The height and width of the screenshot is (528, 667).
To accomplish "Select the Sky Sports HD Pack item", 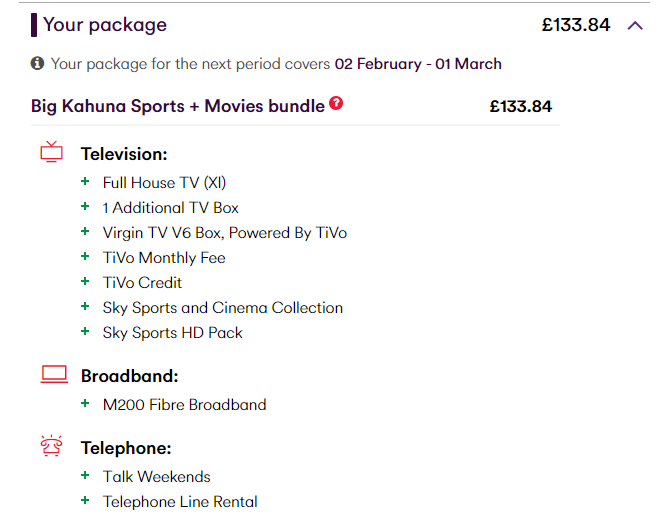I will coord(172,333).
